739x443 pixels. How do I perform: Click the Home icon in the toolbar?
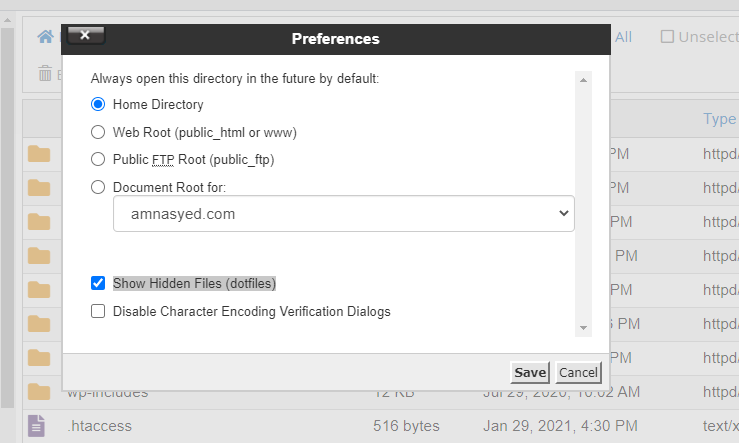45,36
